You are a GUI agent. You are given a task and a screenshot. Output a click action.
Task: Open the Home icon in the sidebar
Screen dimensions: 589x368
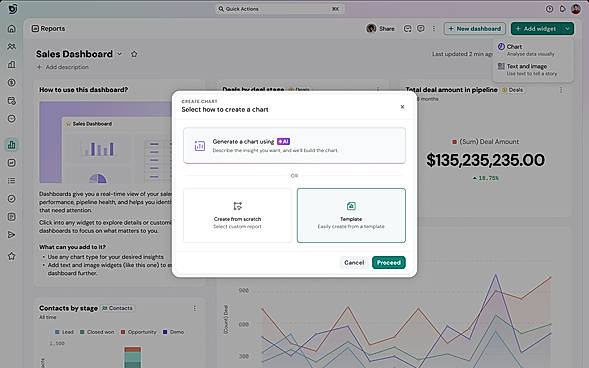(x=12, y=29)
